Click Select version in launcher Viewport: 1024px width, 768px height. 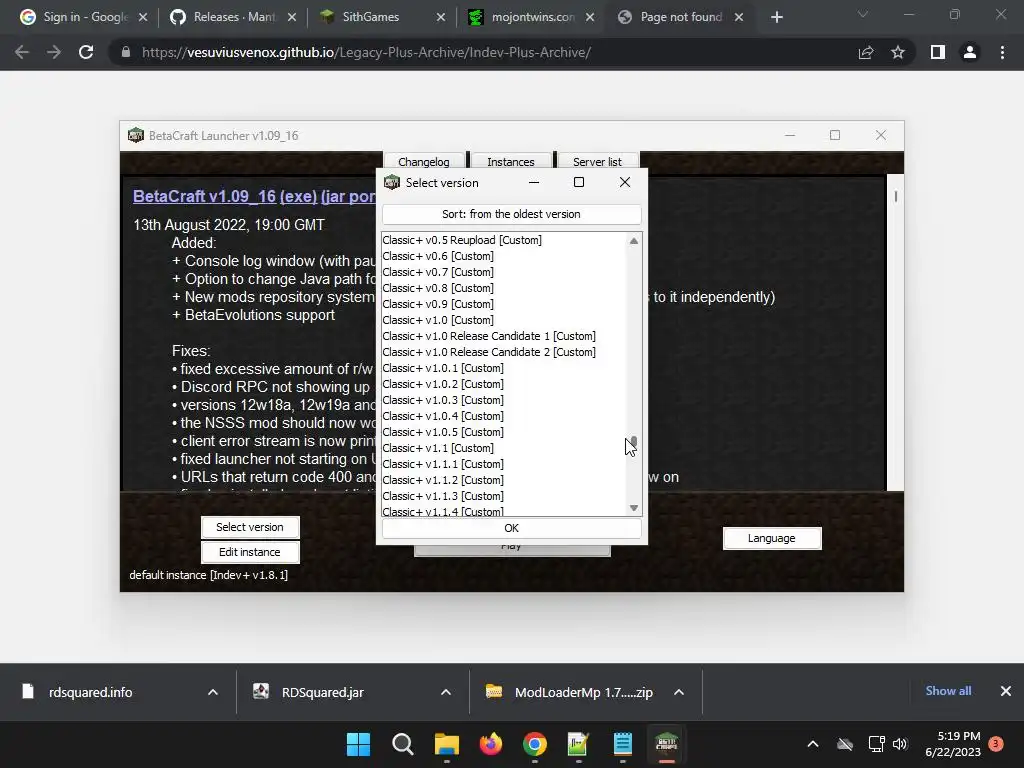point(250,527)
